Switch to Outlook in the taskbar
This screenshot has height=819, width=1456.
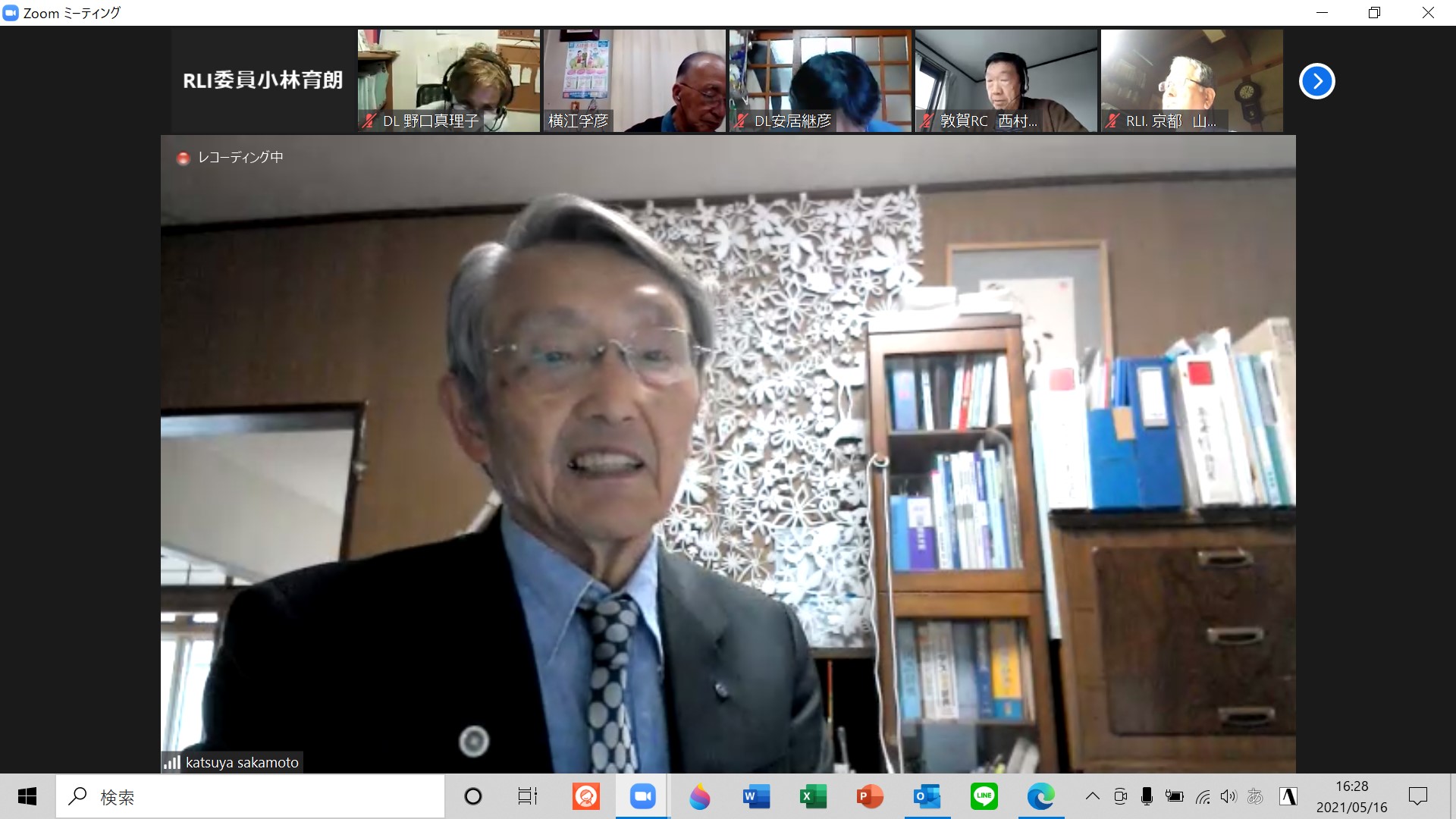tap(927, 796)
